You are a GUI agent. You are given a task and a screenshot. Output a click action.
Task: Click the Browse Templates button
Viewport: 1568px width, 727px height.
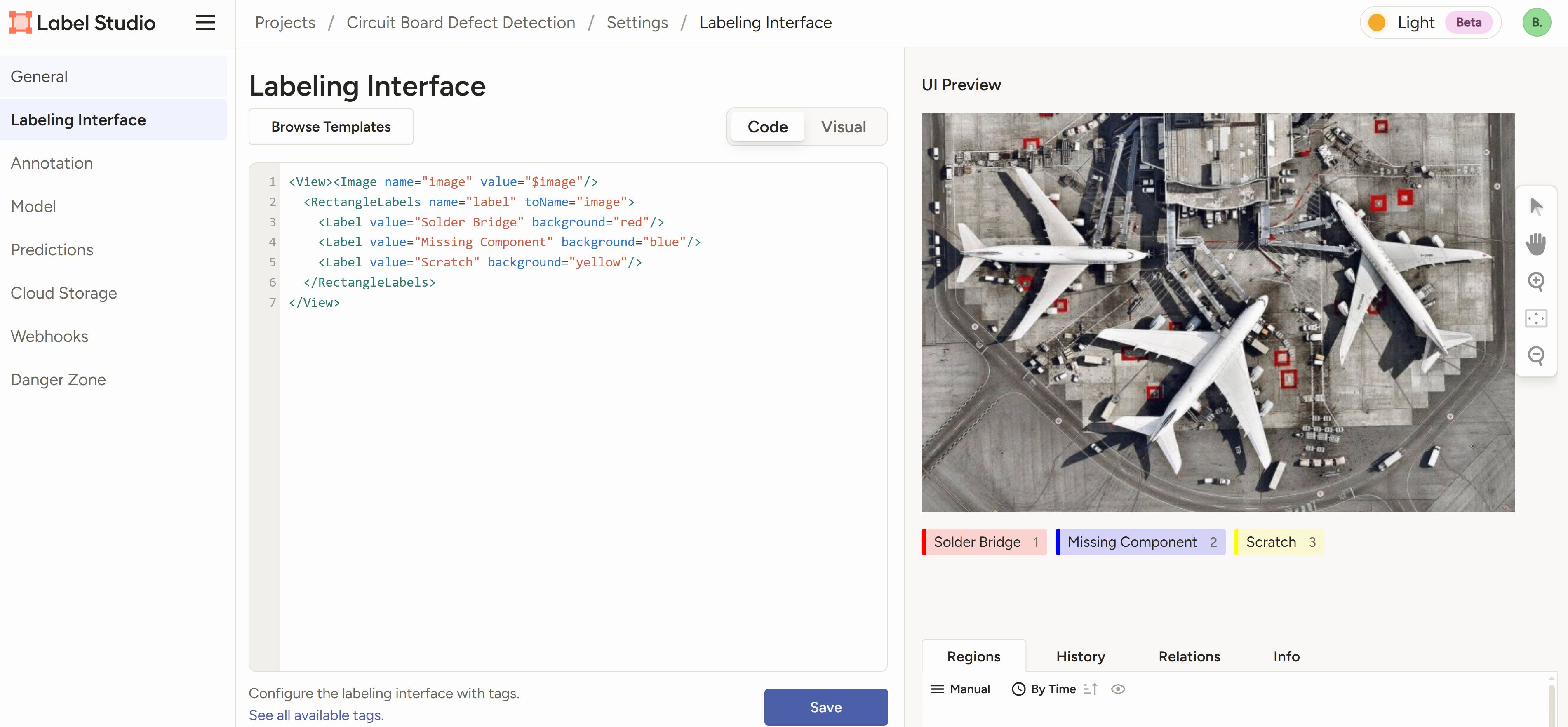(331, 127)
